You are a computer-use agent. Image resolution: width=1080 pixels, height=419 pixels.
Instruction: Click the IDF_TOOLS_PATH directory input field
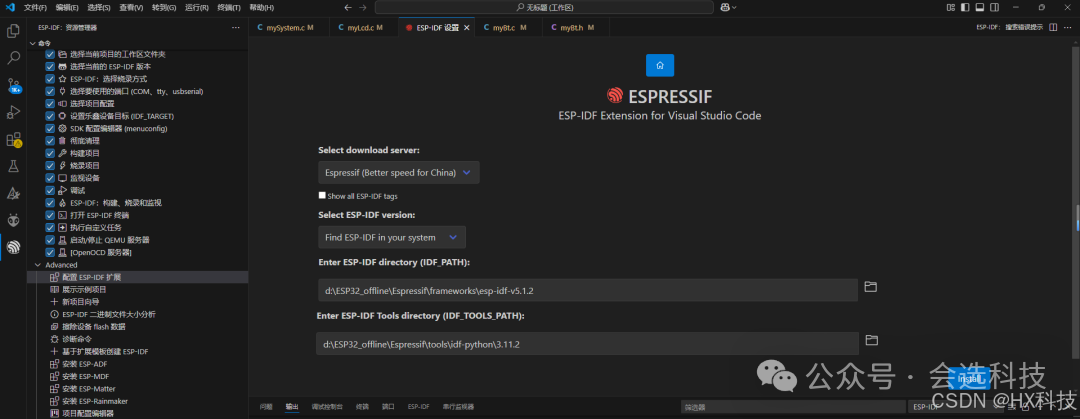click(x=588, y=343)
